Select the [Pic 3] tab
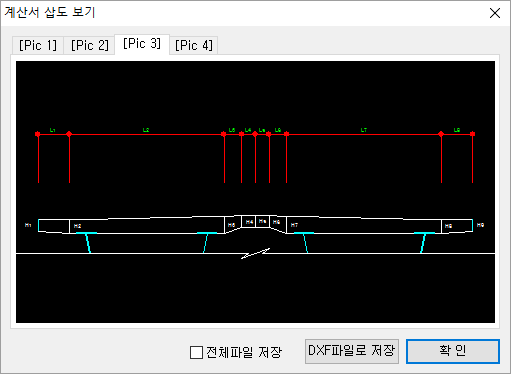 [142, 44]
